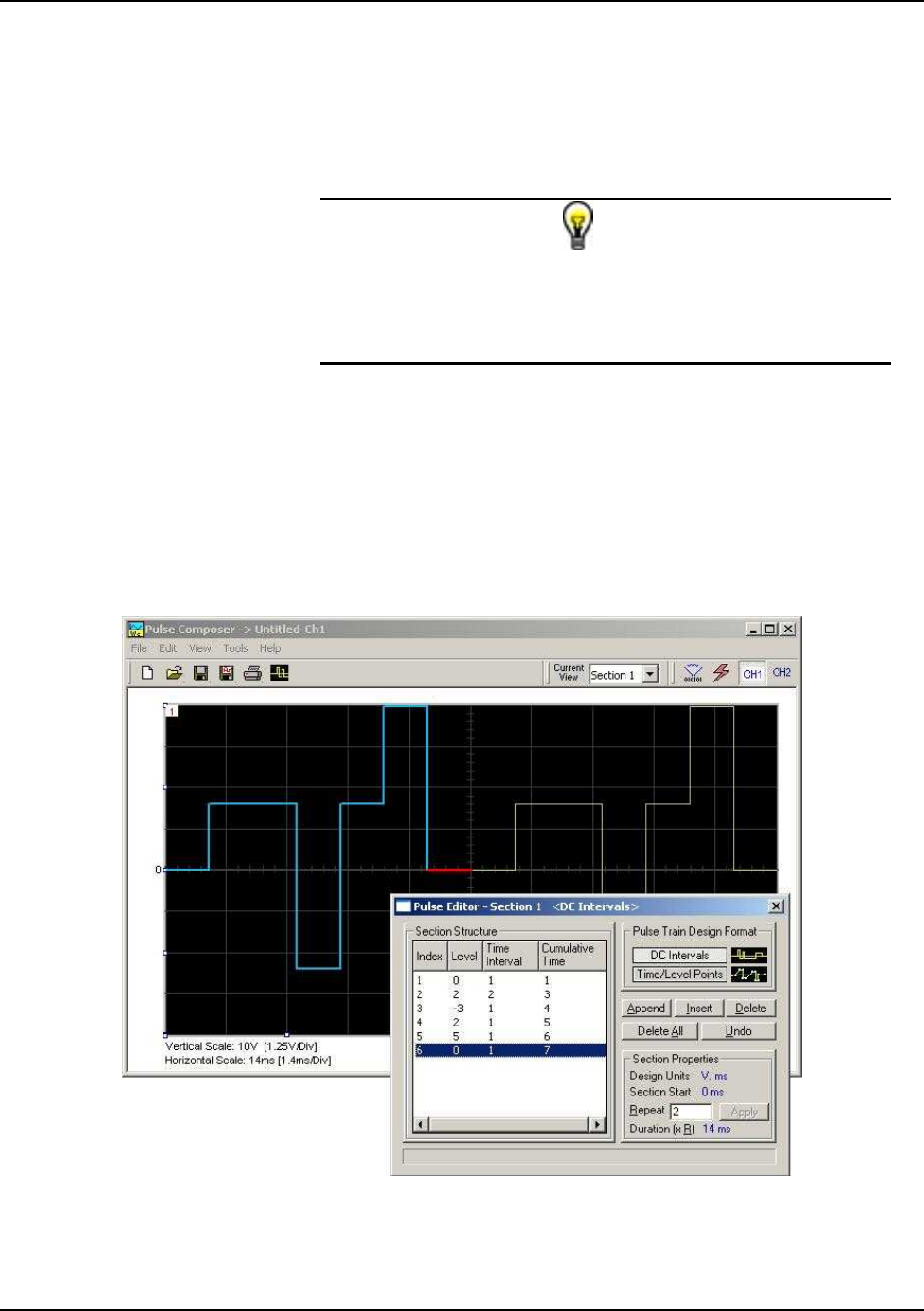Click the DC Intervals waveform icon
The width and height of the screenshot is (924, 1311).
tap(749, 956)
